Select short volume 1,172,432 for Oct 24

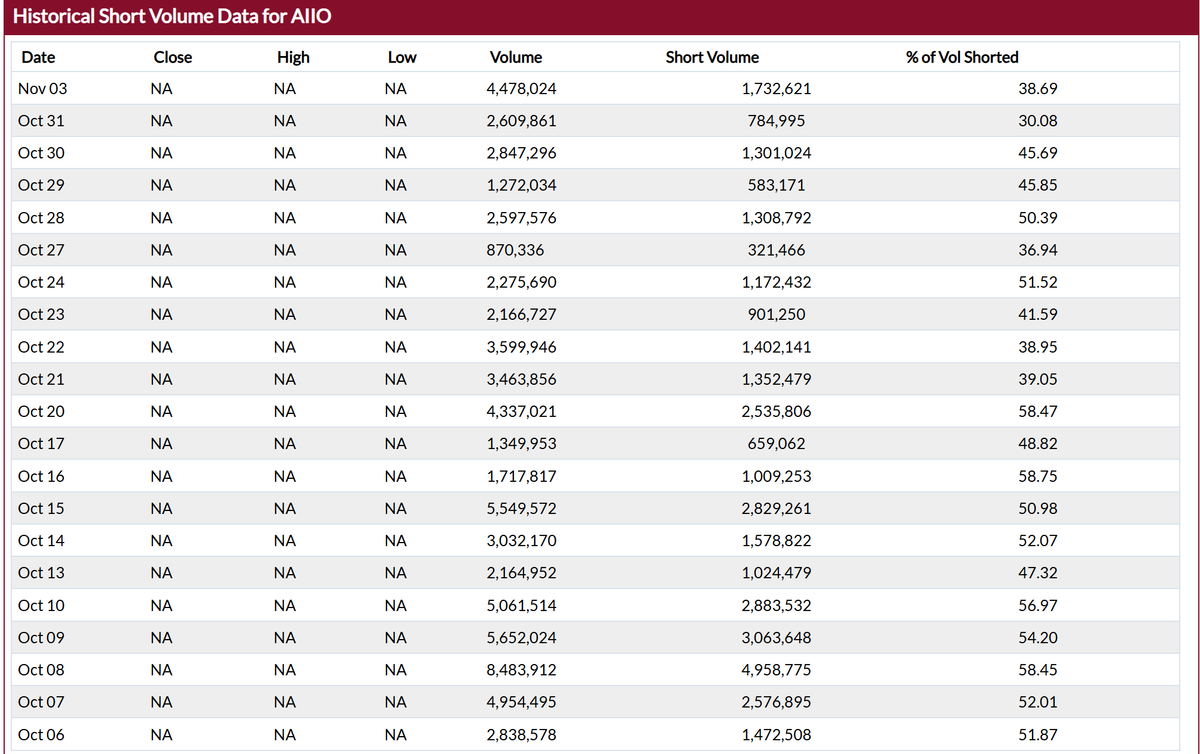click(776, 282)
